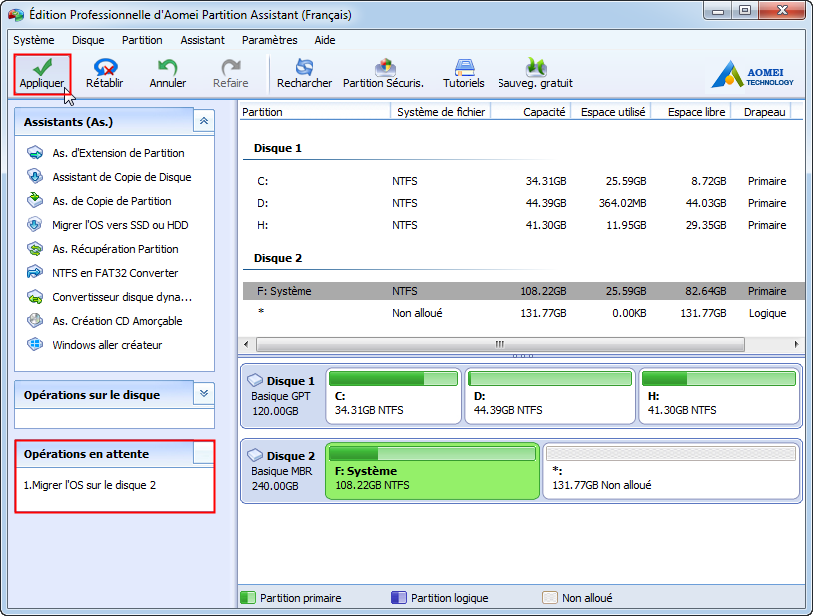Screen dimensions: 813x616
Task: Select the C: partition row
Action: pos(524,181)
